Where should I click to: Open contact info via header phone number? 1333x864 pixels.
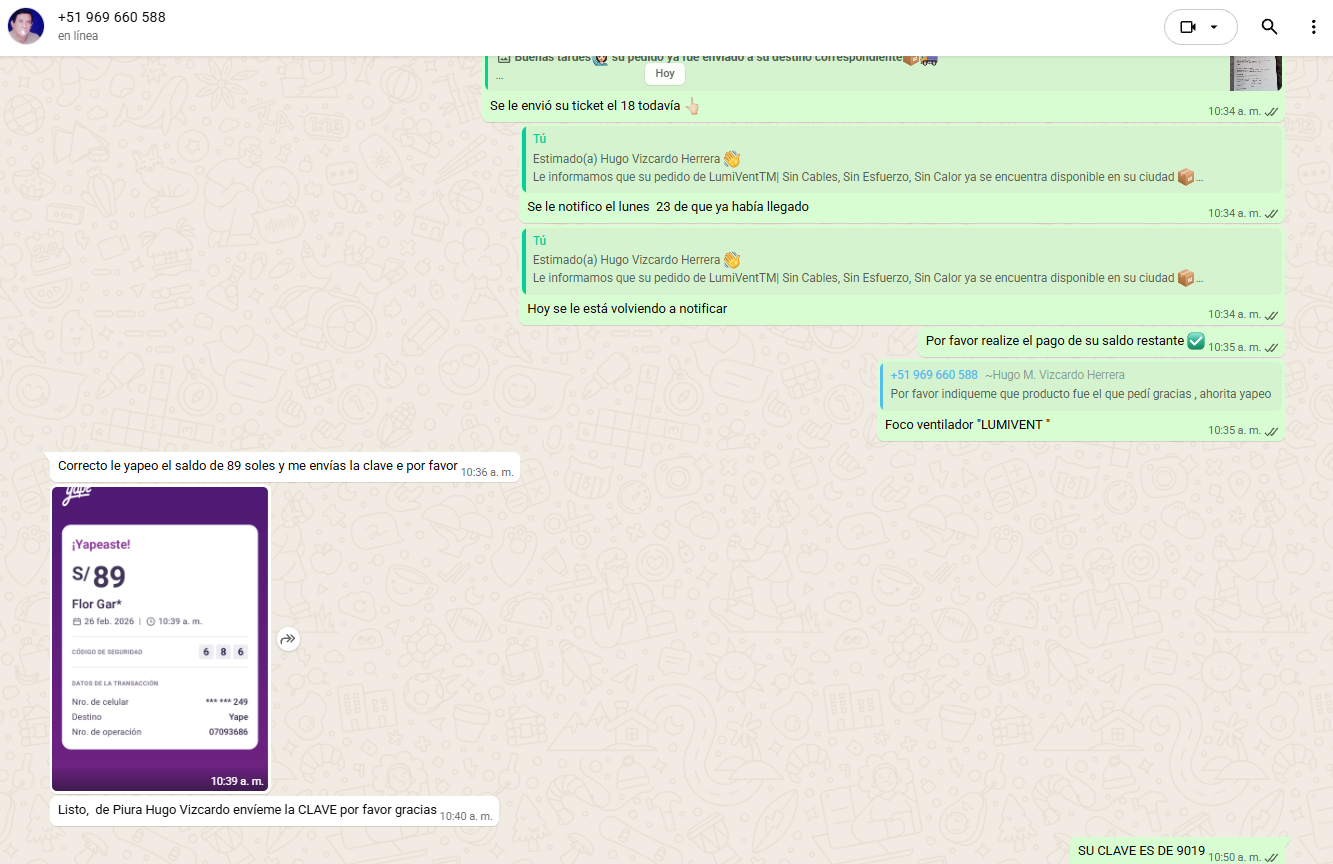(x=112, y=17)
